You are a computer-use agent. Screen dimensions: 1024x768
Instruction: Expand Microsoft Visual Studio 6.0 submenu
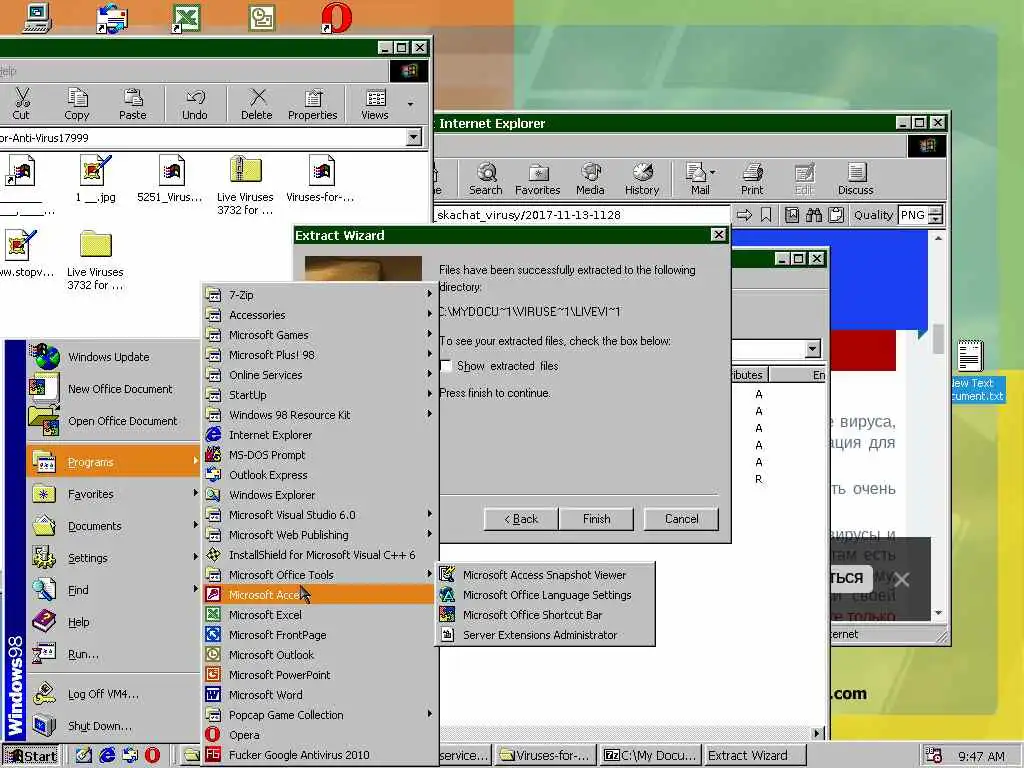click(319, 515)
